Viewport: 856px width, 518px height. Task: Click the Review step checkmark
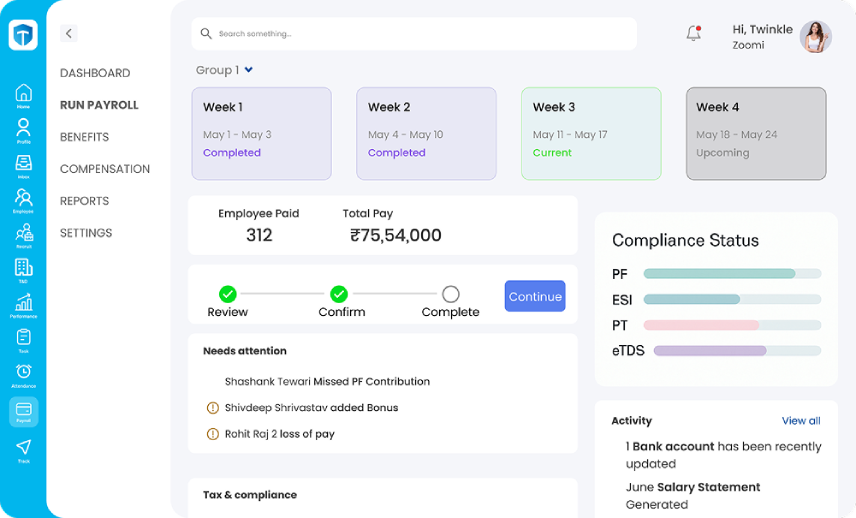pos(228,294)
